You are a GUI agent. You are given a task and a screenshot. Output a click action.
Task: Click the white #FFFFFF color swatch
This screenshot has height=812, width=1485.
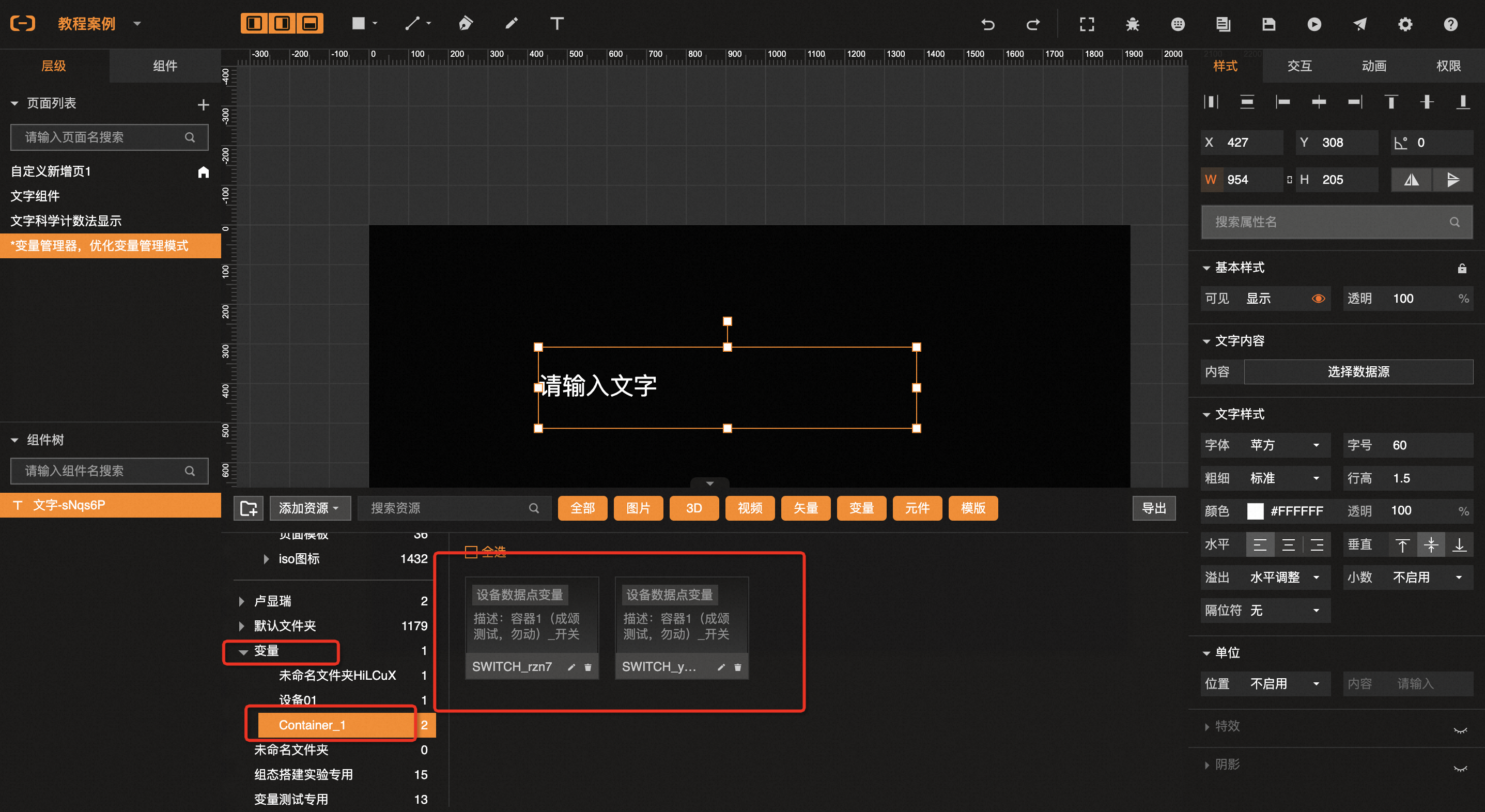tap(1255, 511)
